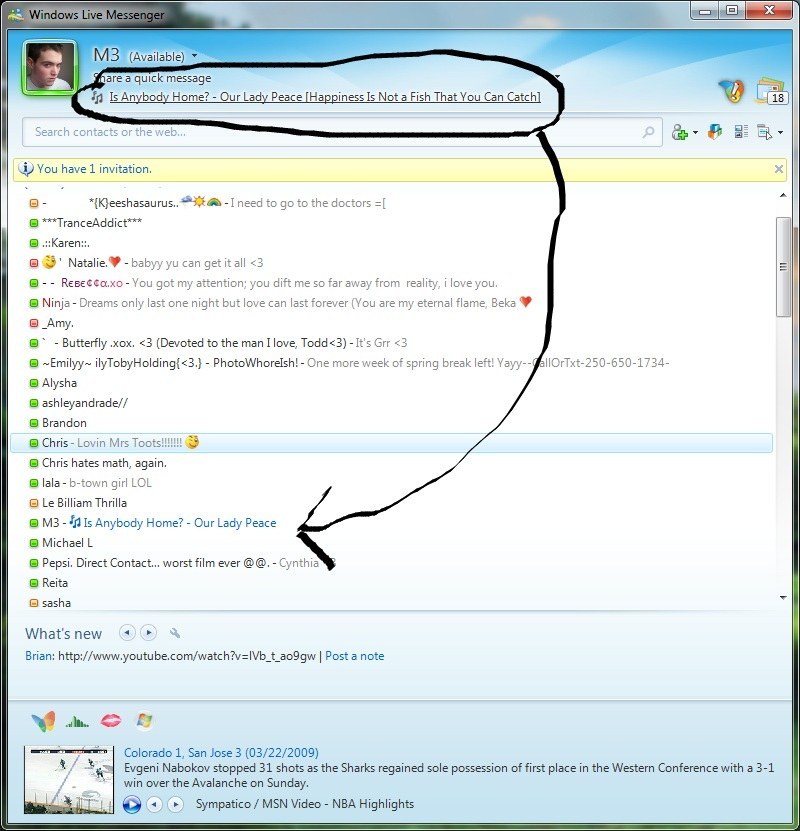This screenshot has width=800, height=831.
Task: Click the status icon next to Reita
Action: coord(34,583)
